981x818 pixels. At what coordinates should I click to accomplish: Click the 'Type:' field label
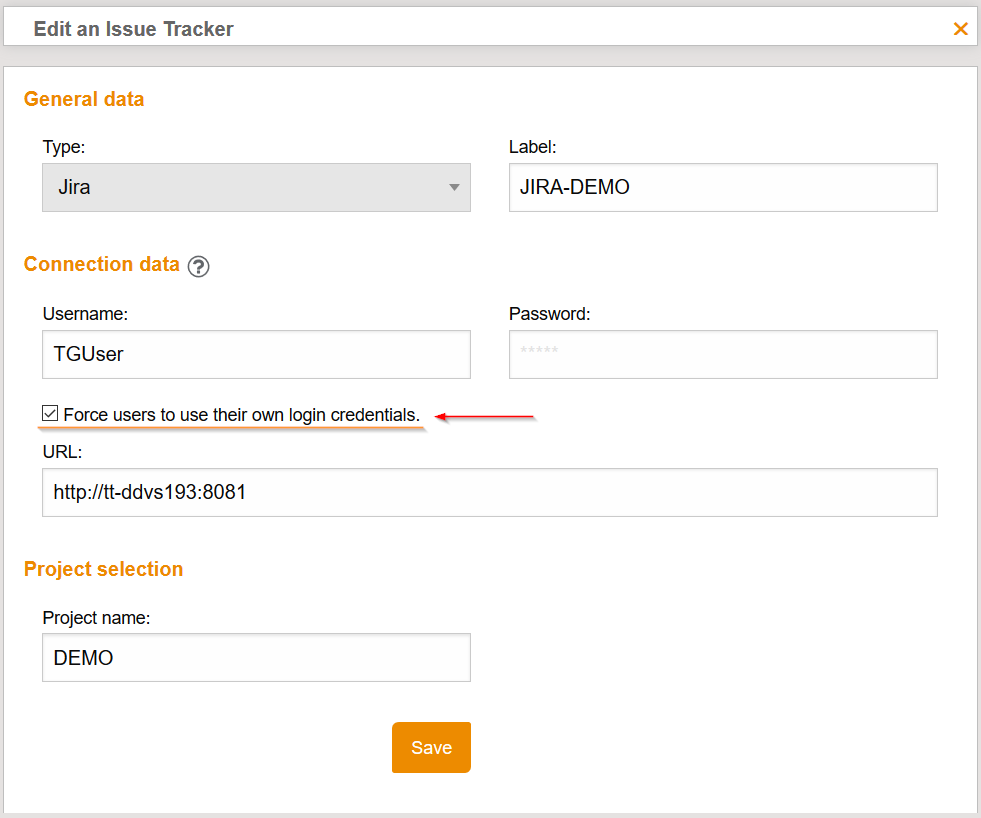pos(64,147)
